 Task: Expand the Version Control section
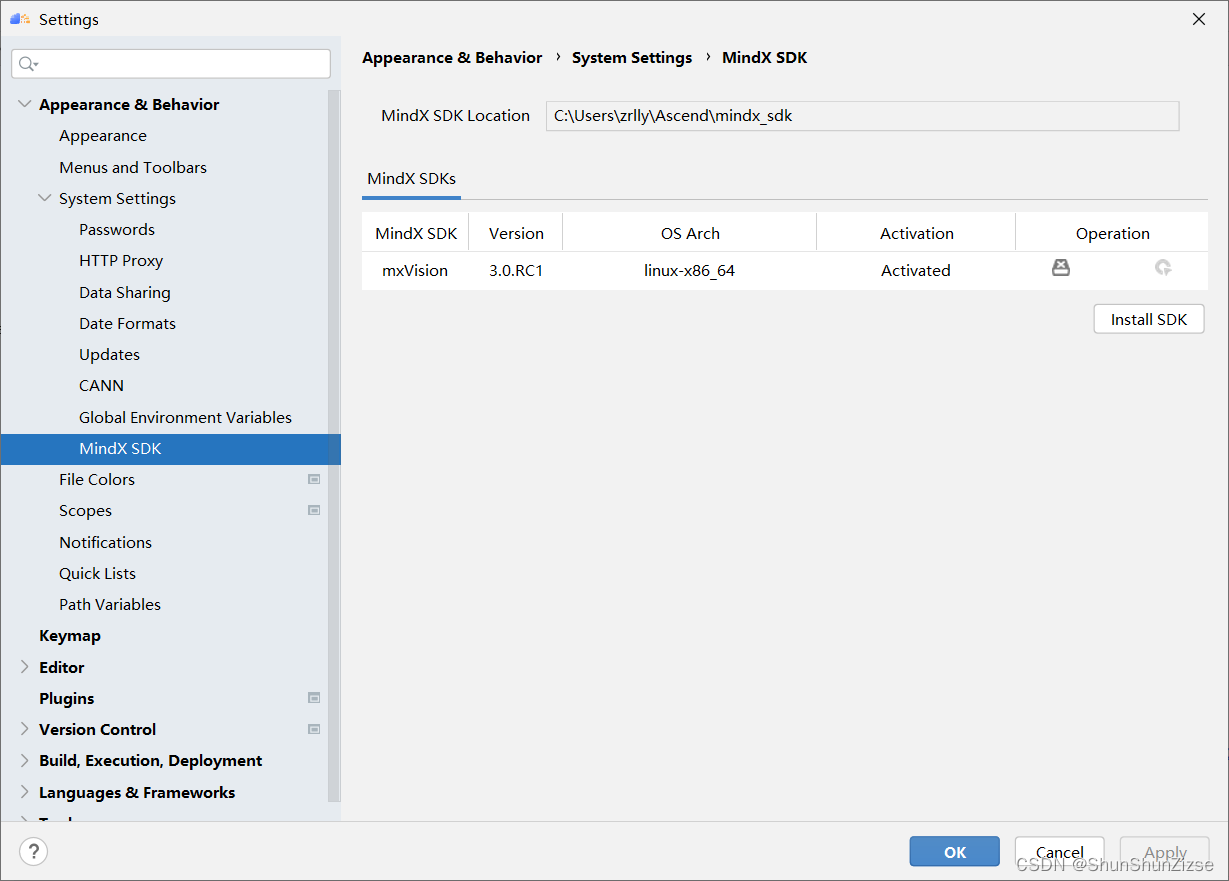tap(25, 729)
